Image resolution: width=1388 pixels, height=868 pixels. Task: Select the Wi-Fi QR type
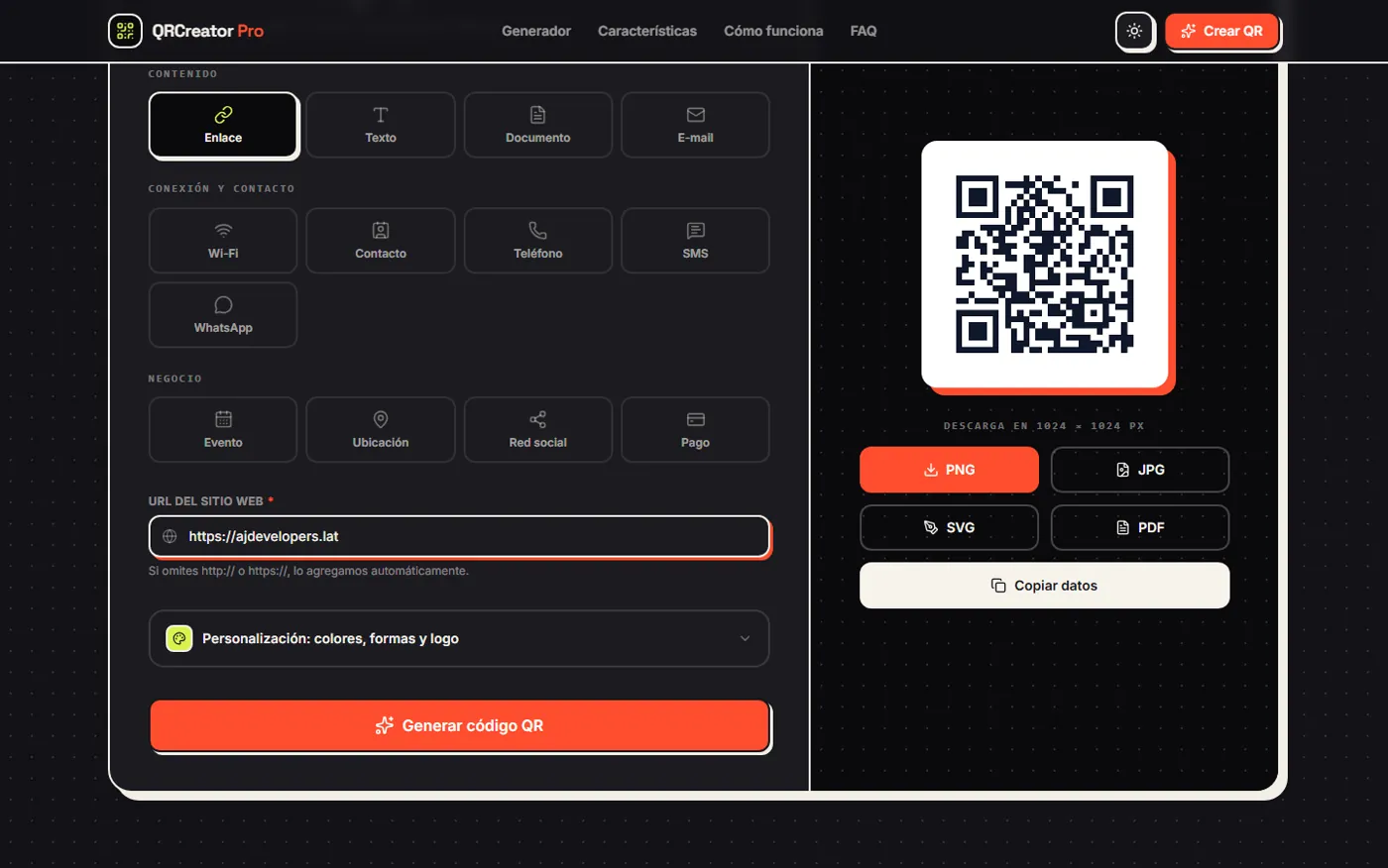223,241
